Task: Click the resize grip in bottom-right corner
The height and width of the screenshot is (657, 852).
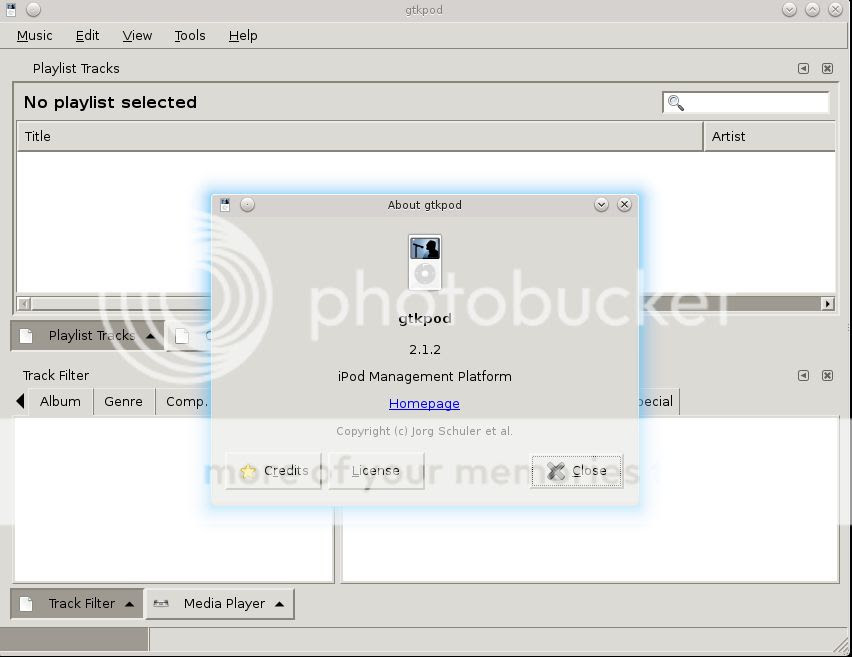Action: coord(841,645)
